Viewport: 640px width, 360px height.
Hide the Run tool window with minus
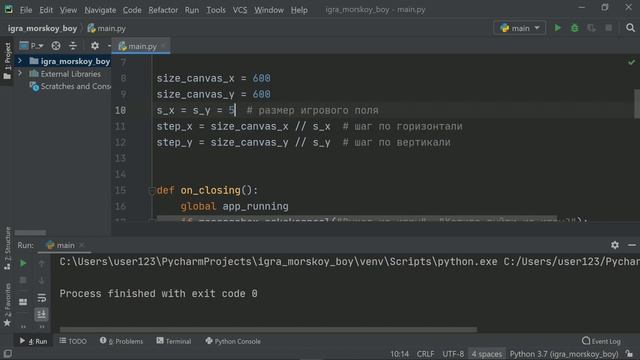tap(632, 245)
